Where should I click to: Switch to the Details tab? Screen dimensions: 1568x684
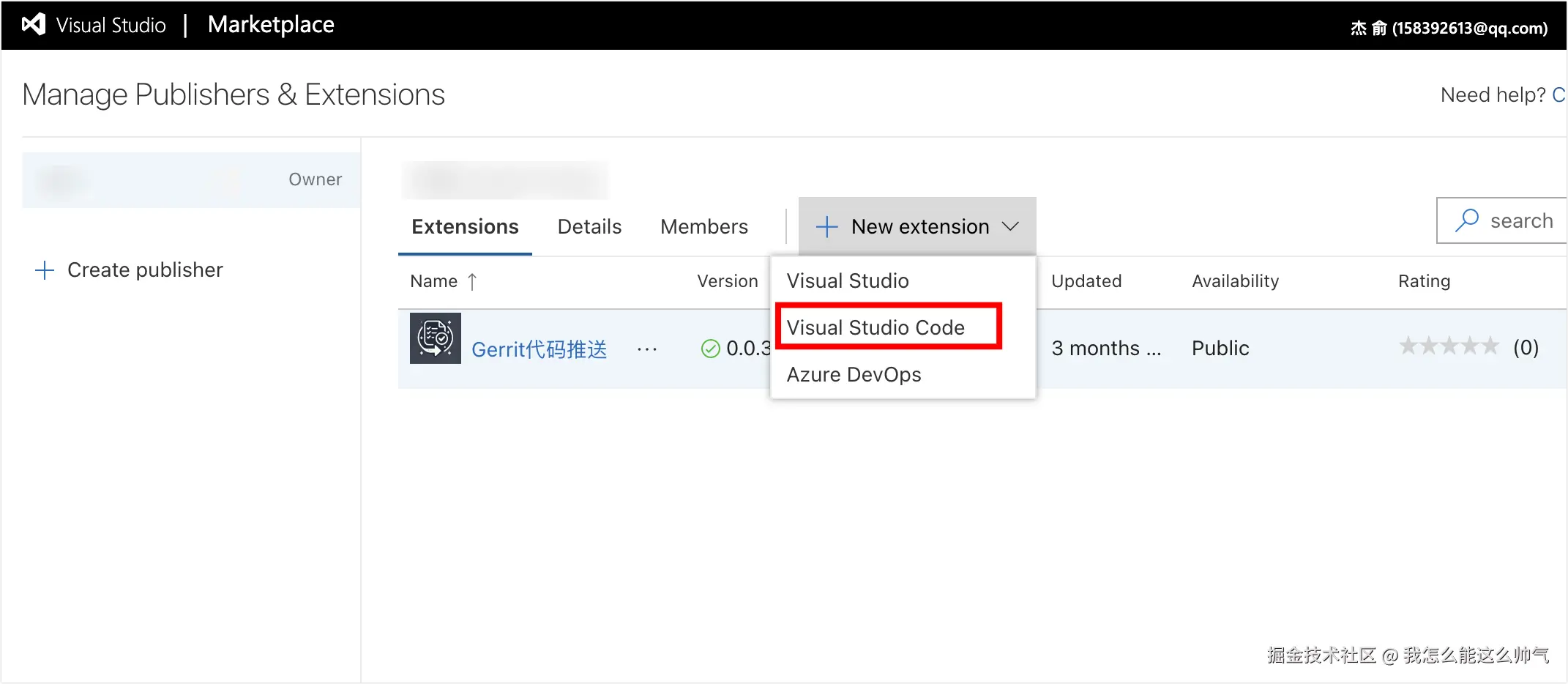[x=589, y=227]
